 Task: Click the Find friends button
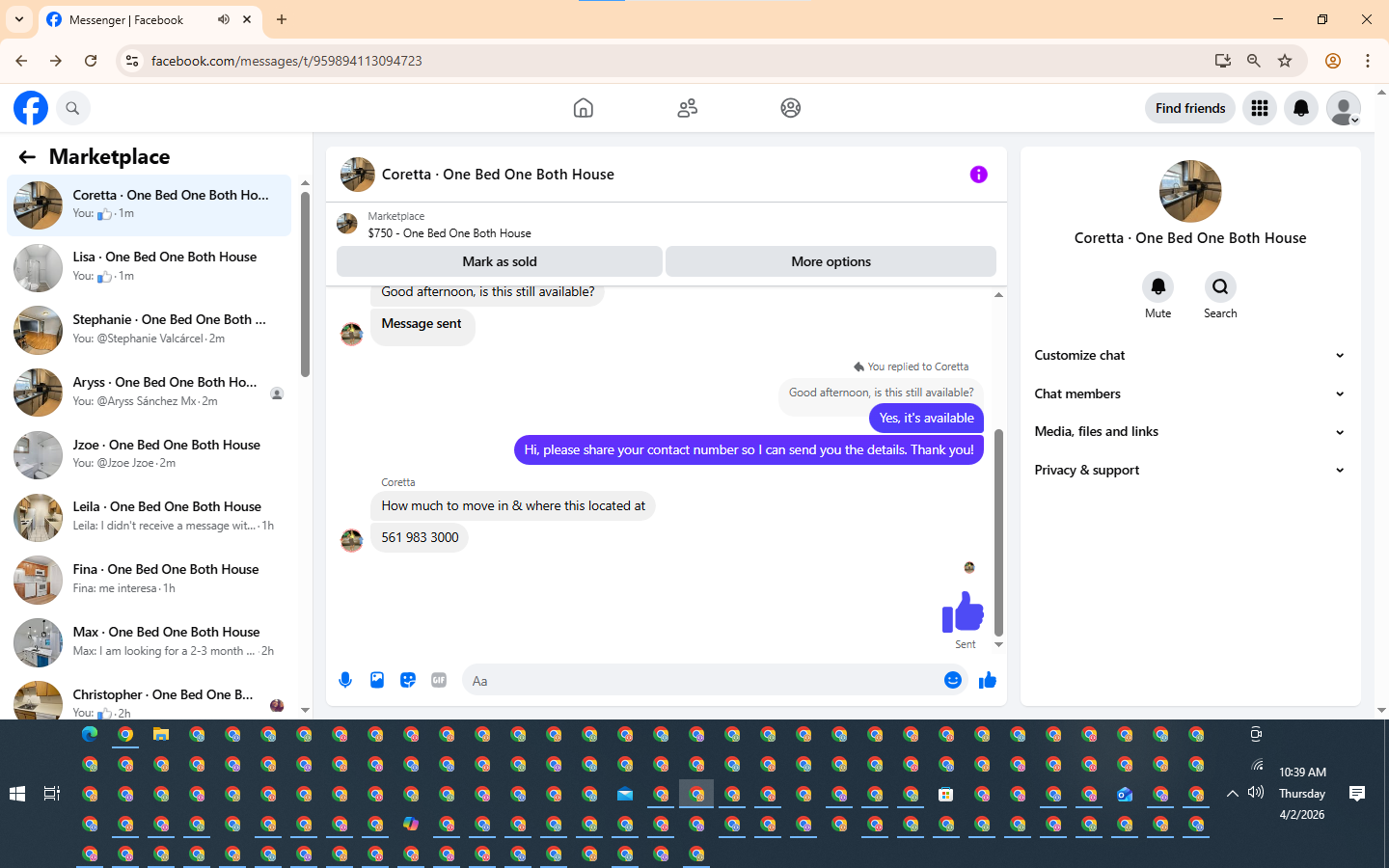coord(1190,108)
